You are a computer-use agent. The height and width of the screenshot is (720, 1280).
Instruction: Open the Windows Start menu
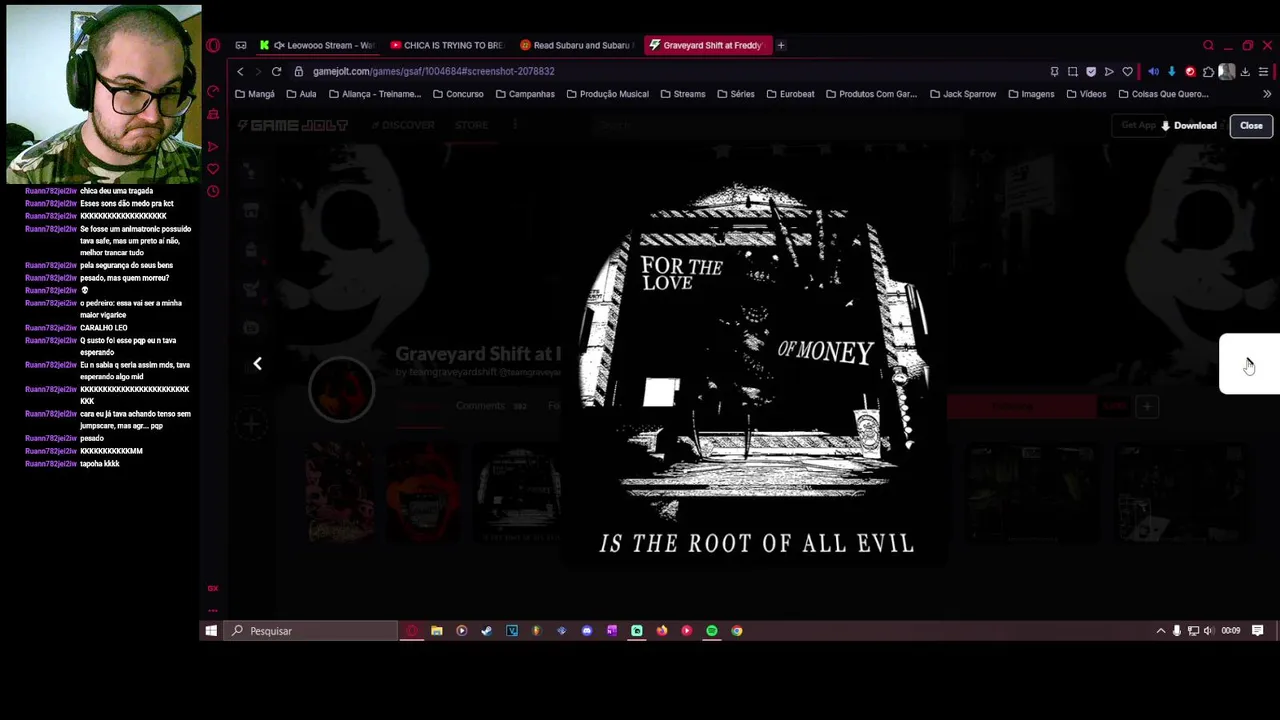point(211,631)
